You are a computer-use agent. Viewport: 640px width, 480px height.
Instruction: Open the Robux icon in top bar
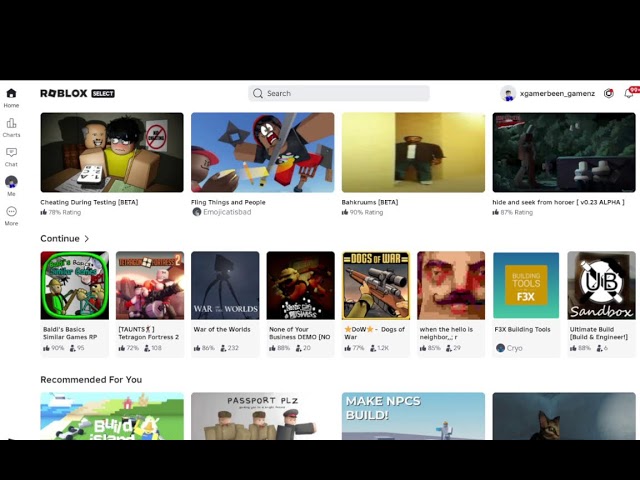[609, 93]
